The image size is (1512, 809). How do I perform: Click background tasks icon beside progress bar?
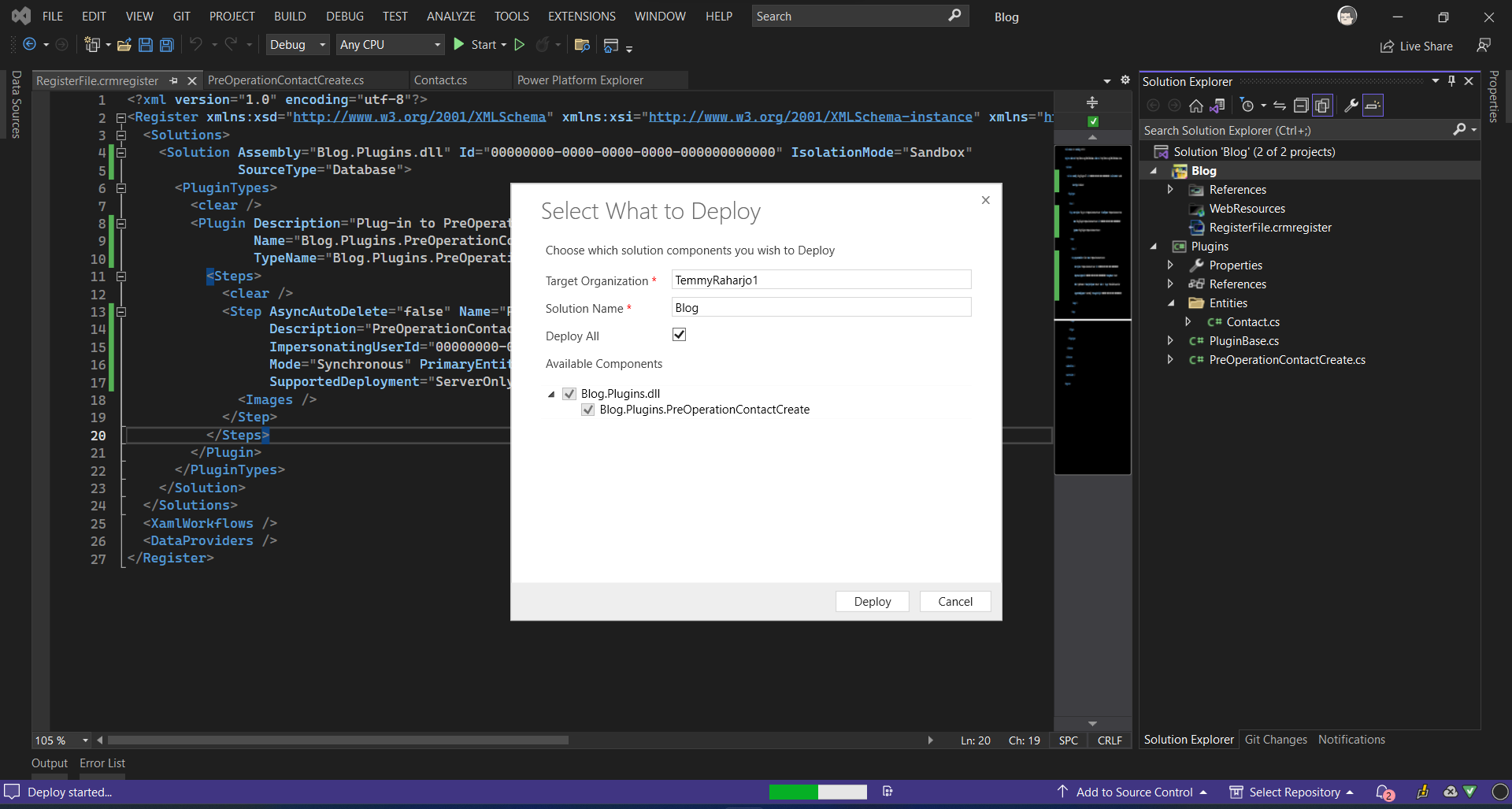pos(888,792)
